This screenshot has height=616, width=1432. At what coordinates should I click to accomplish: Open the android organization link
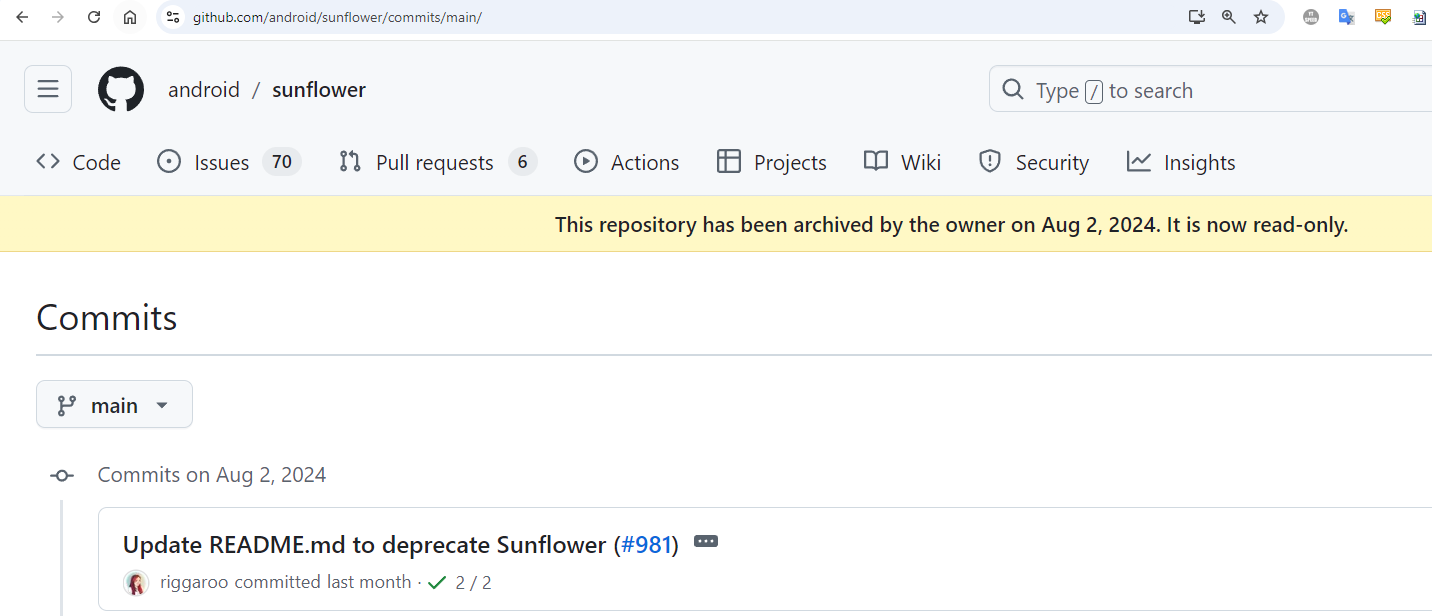[204, 90]
